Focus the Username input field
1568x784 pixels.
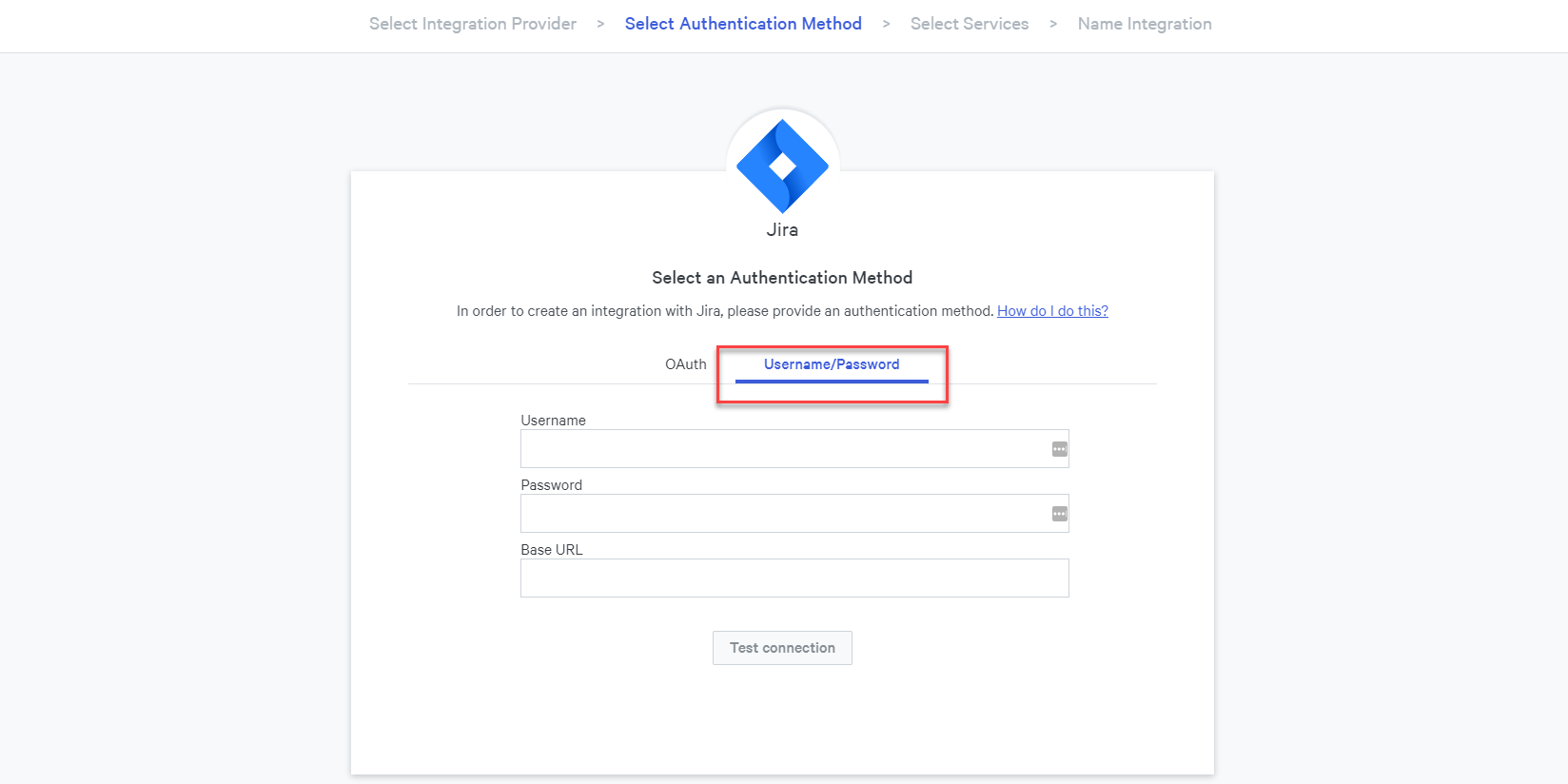[x=794, y=449]
